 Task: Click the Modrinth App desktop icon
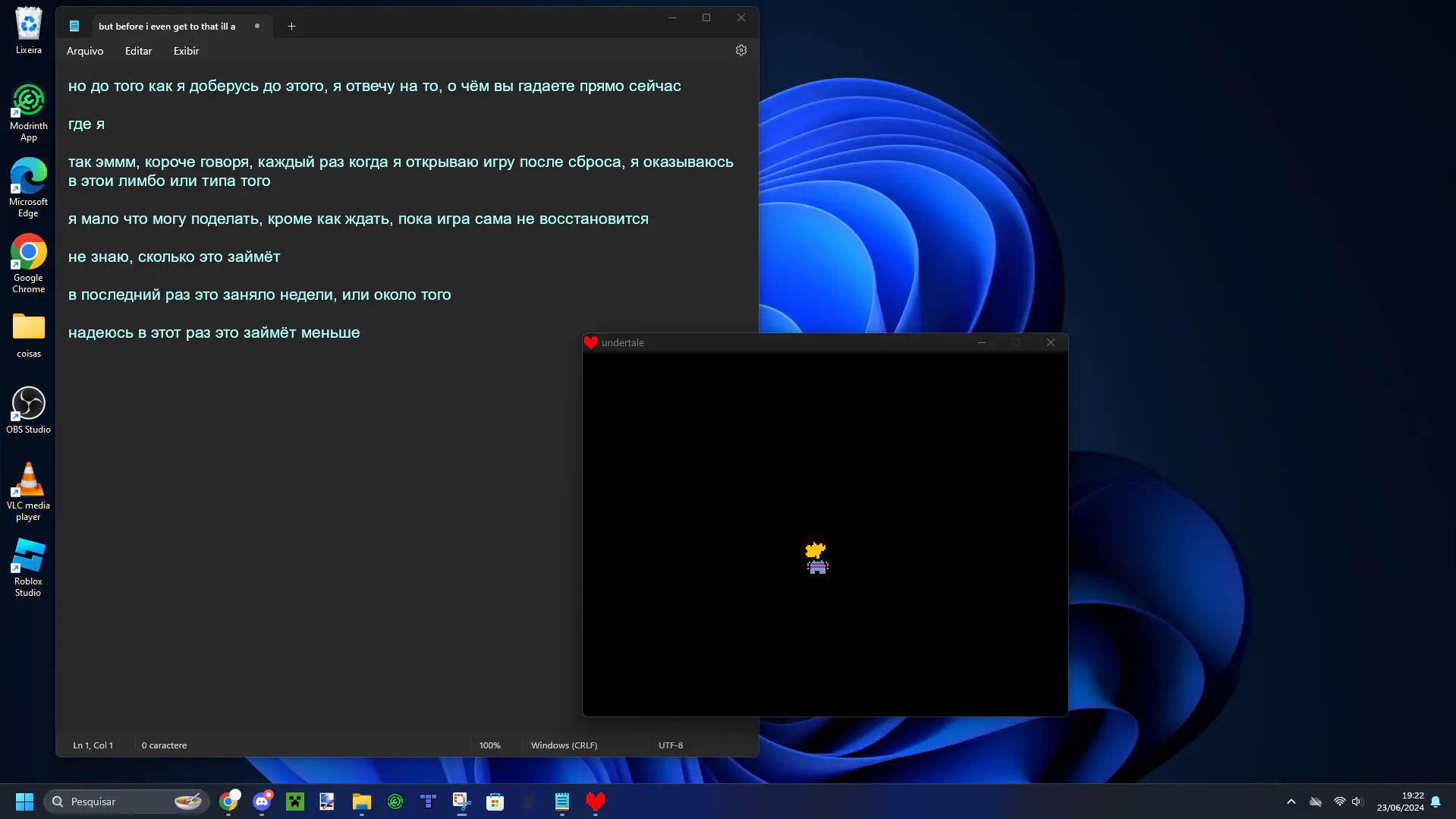[x=29, y=112]
